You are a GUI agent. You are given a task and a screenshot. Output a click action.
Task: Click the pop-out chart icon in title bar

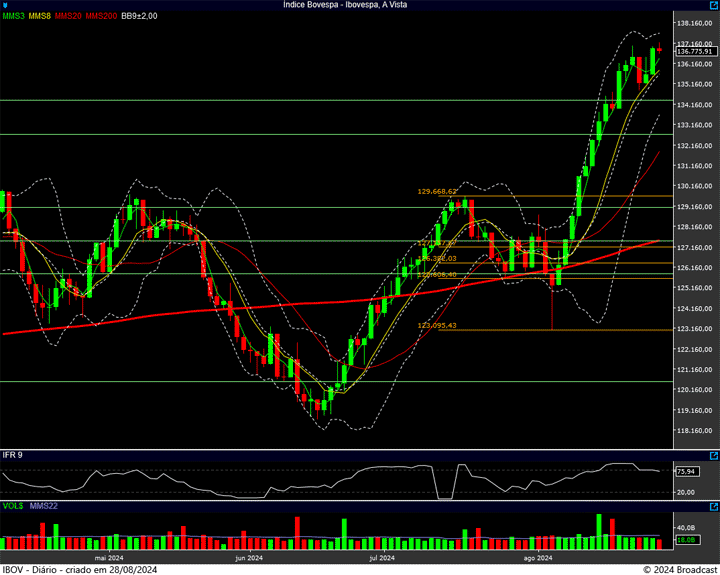tap(713, 5)
